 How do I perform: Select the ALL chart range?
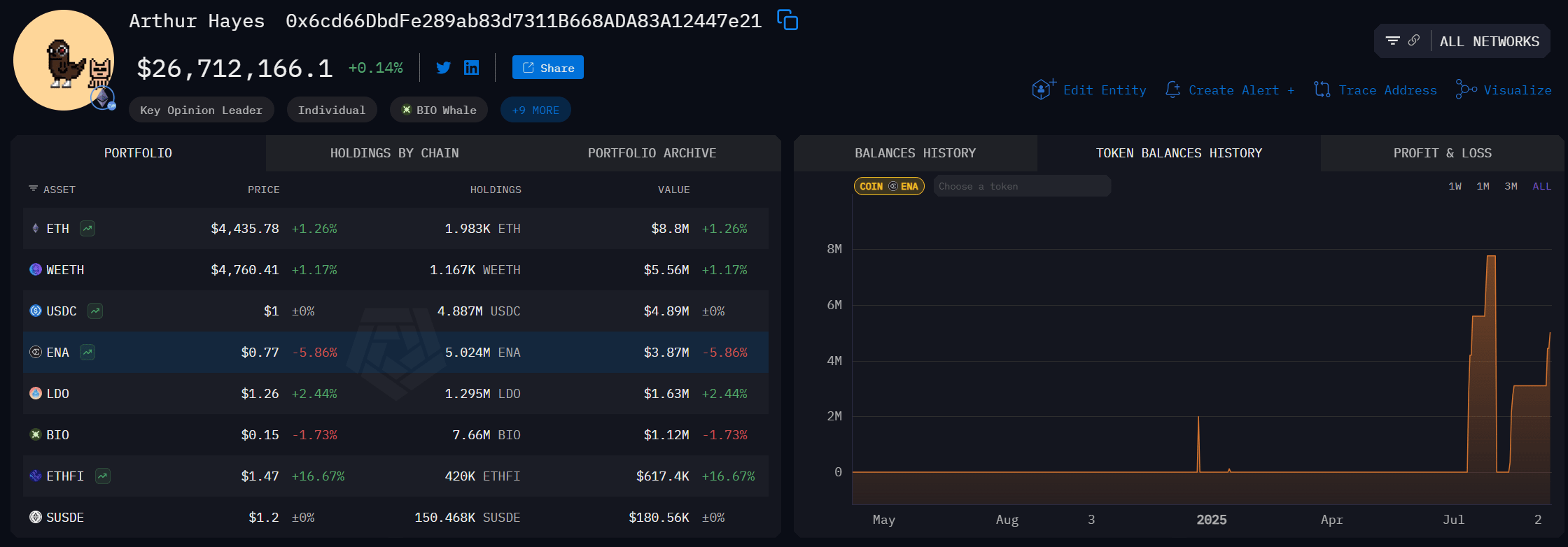coord(1542,186)
